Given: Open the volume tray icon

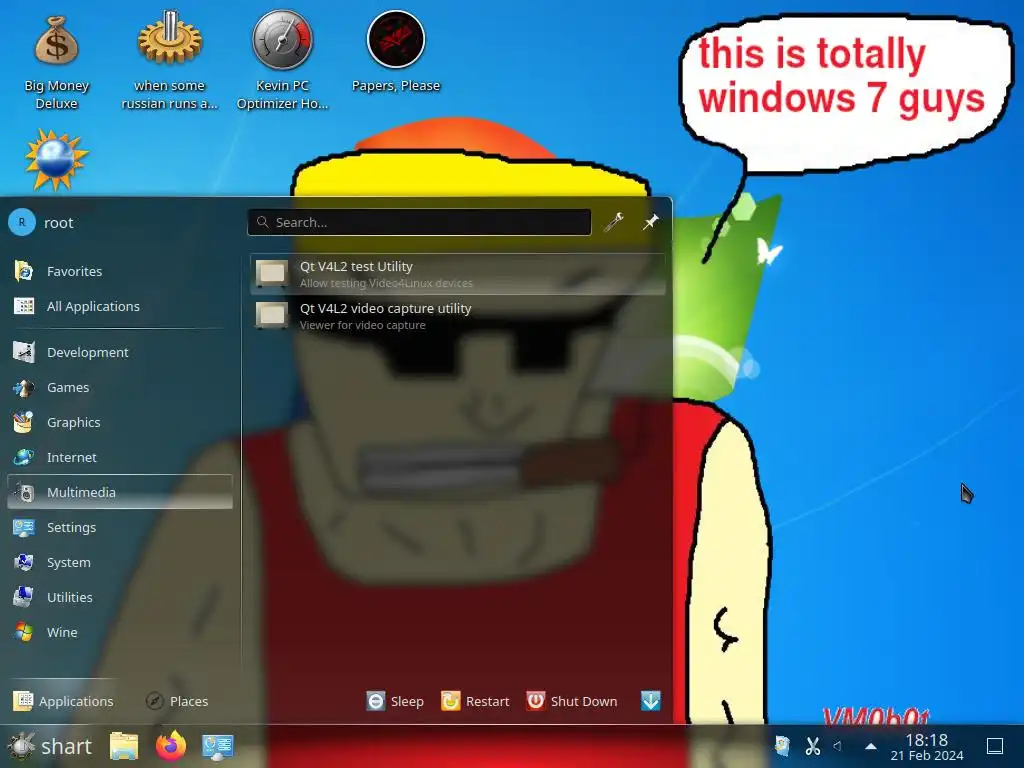Looking at the screenshot, I should click(x=838, y=746).
